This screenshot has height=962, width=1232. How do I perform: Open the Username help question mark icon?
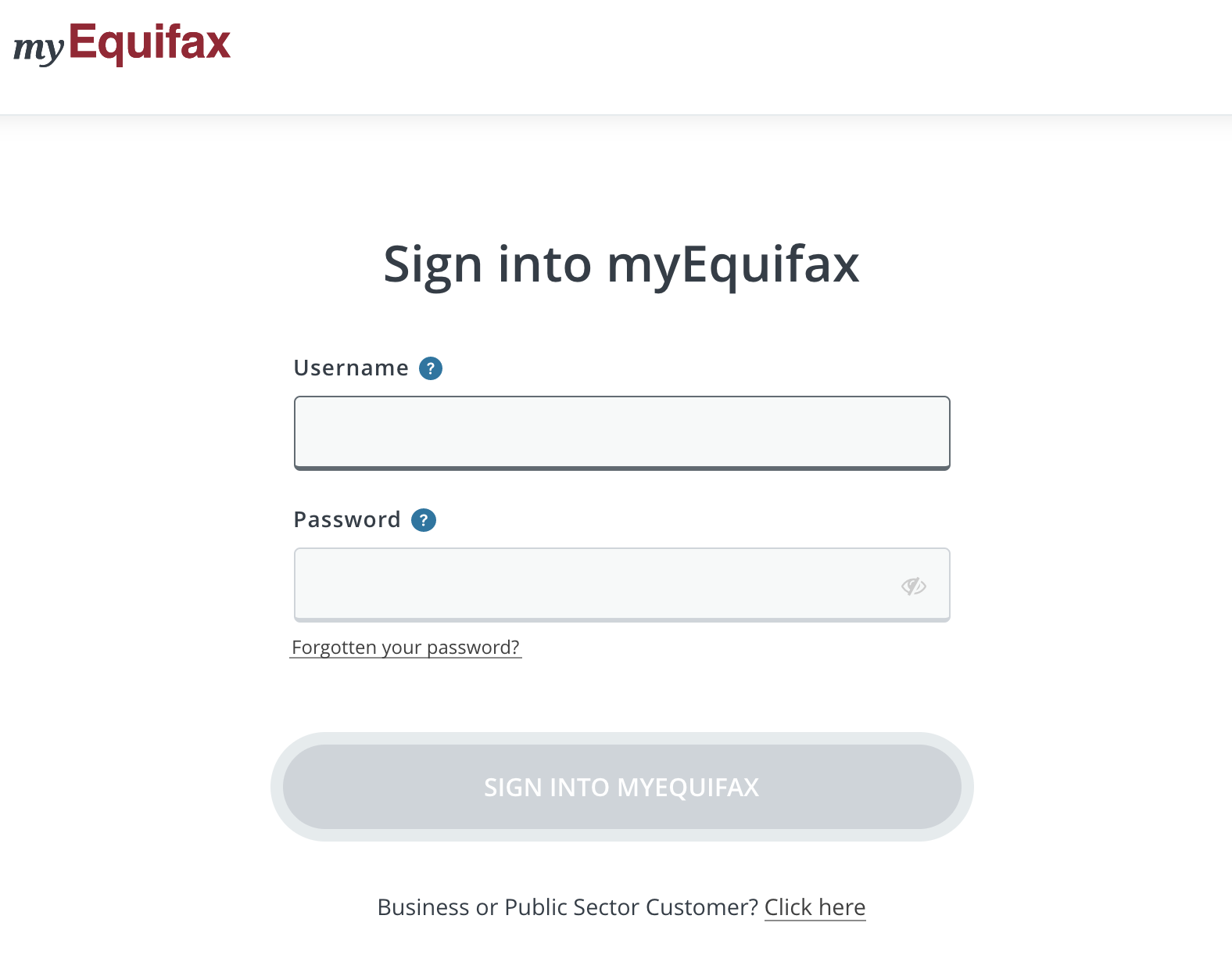pyautogui.click(x=431, y=368)
